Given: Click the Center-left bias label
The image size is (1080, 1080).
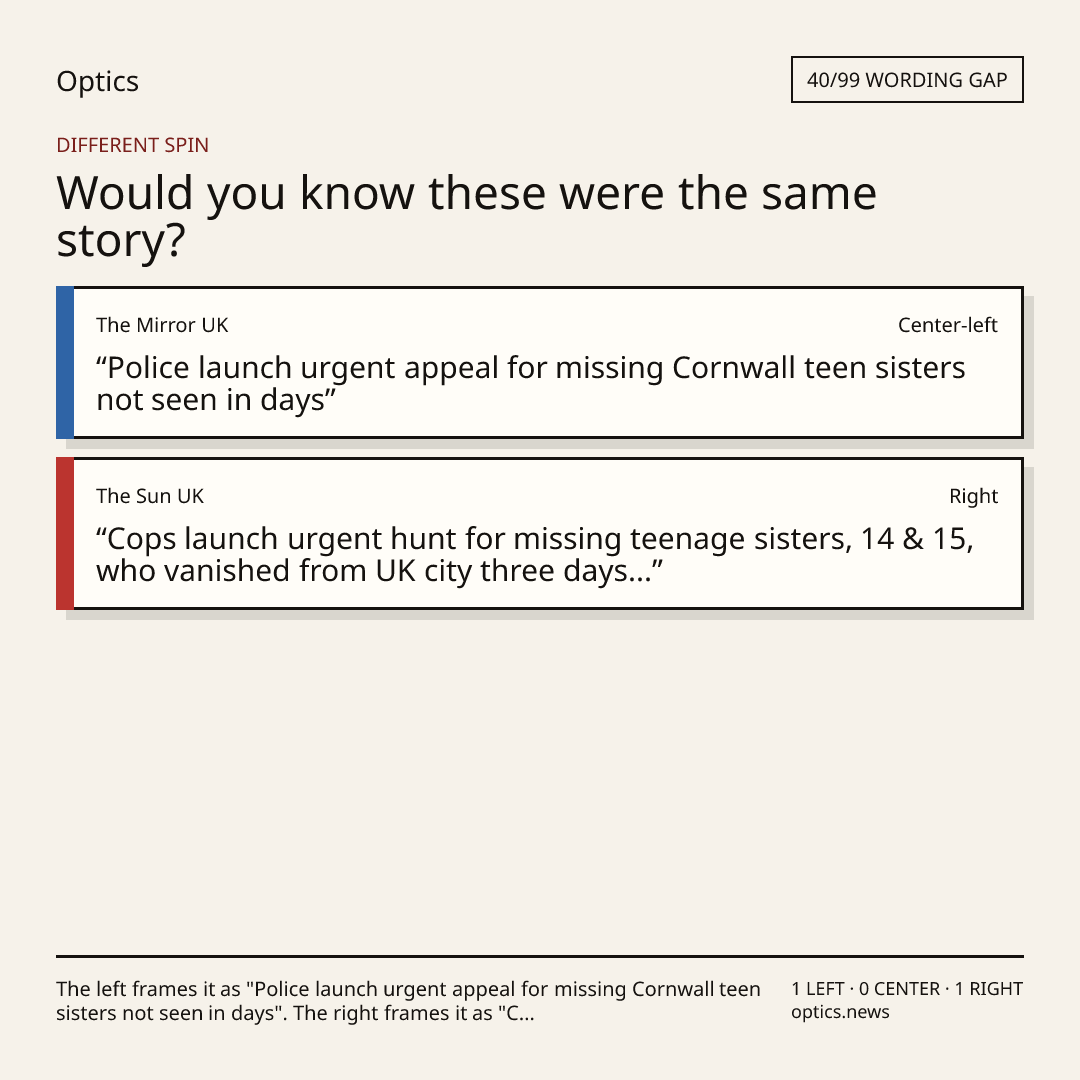Looking at the screenshot, I should click(x=948, y=325).
